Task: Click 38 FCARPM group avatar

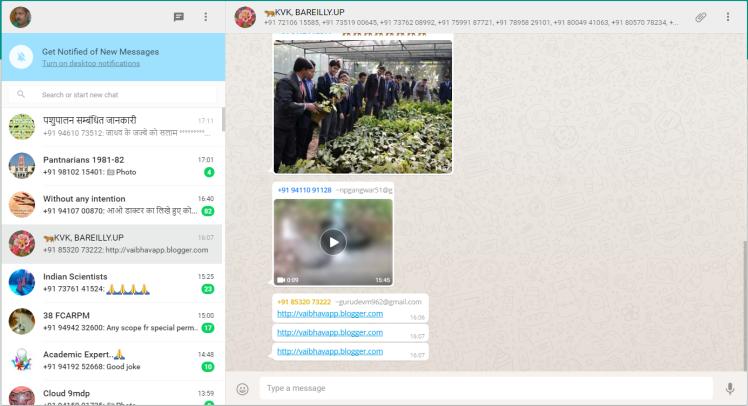Action: pos(21,322)
